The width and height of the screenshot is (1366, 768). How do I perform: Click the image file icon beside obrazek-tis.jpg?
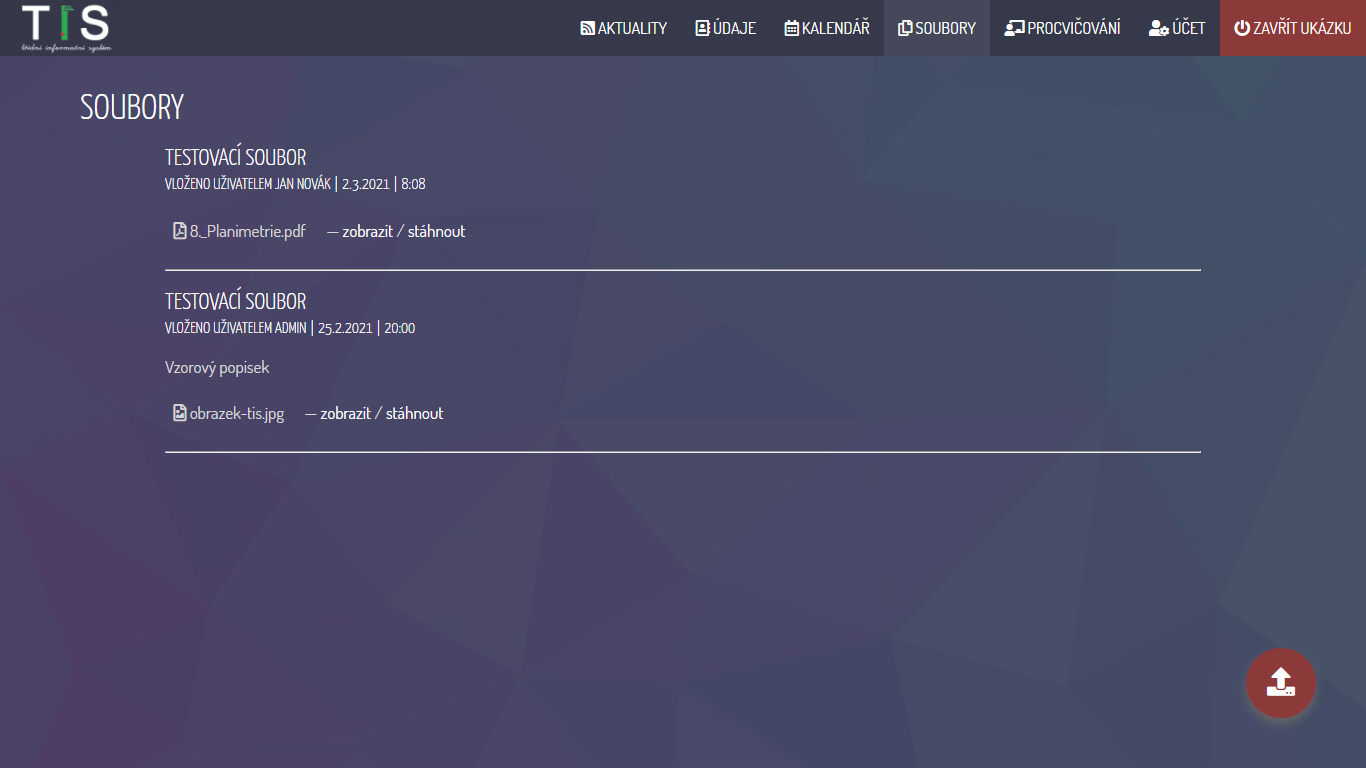pos(180,413)
